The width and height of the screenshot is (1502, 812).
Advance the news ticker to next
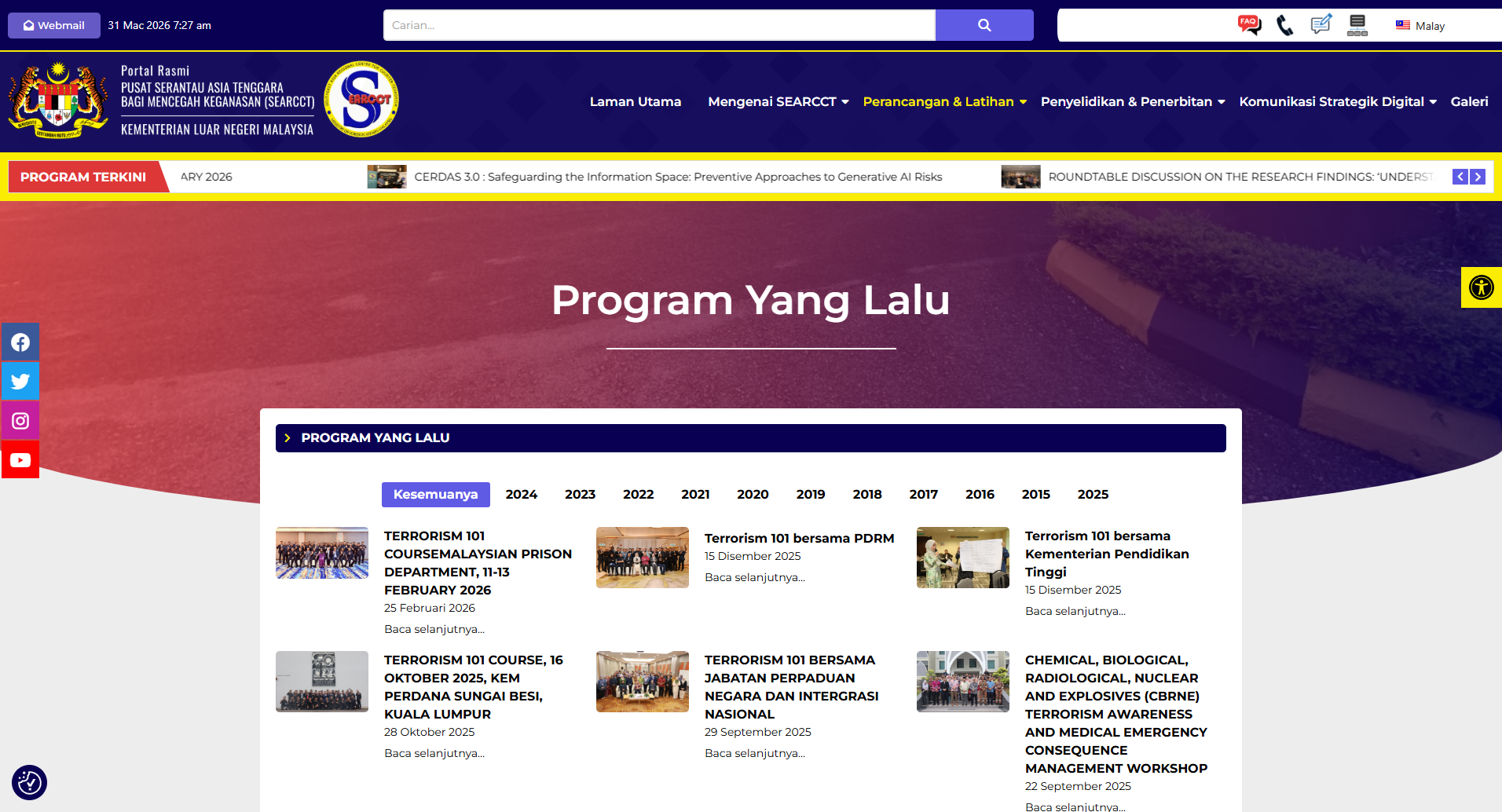(x=1478, y=177)
